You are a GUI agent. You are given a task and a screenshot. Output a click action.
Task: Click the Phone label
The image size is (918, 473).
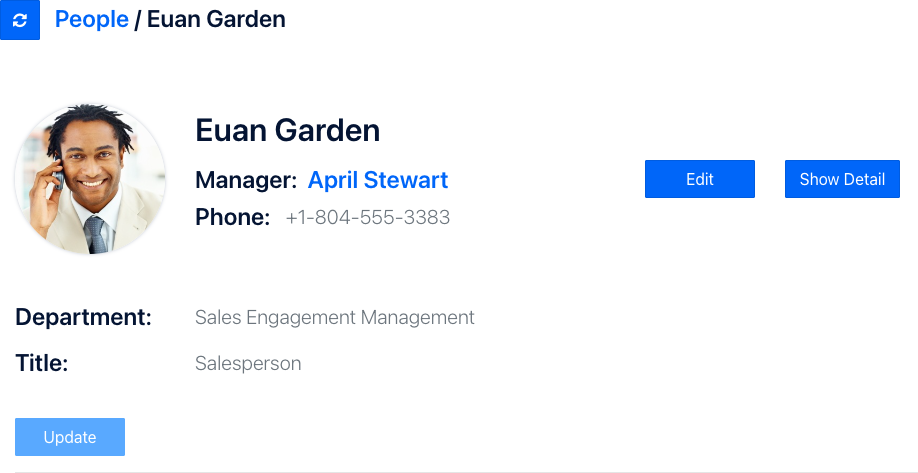click(x=232, y=217)
